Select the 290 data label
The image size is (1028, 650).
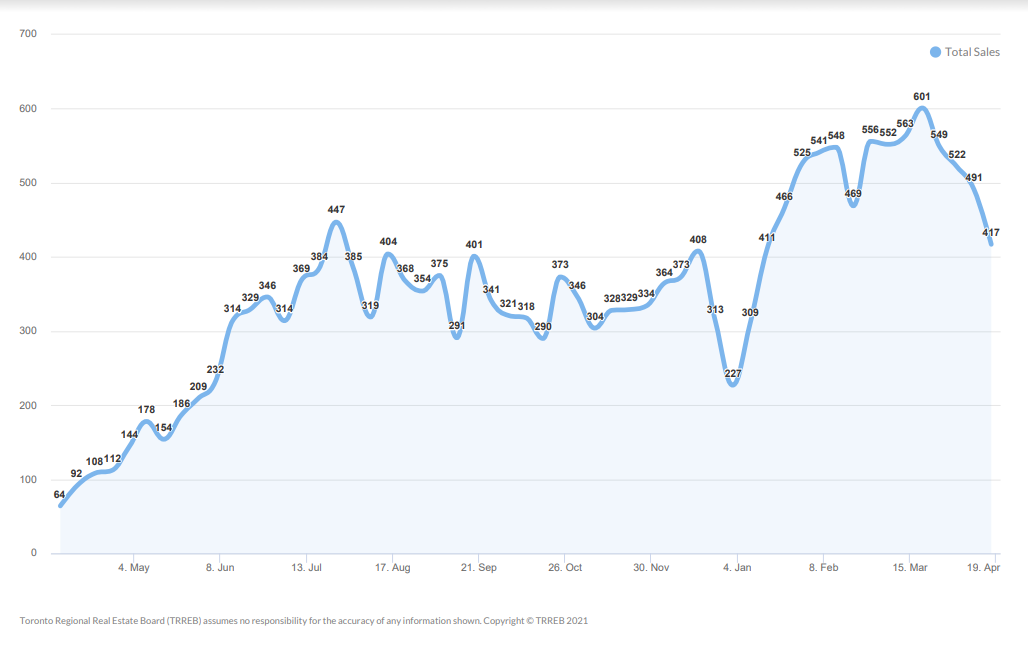point(543,326)
